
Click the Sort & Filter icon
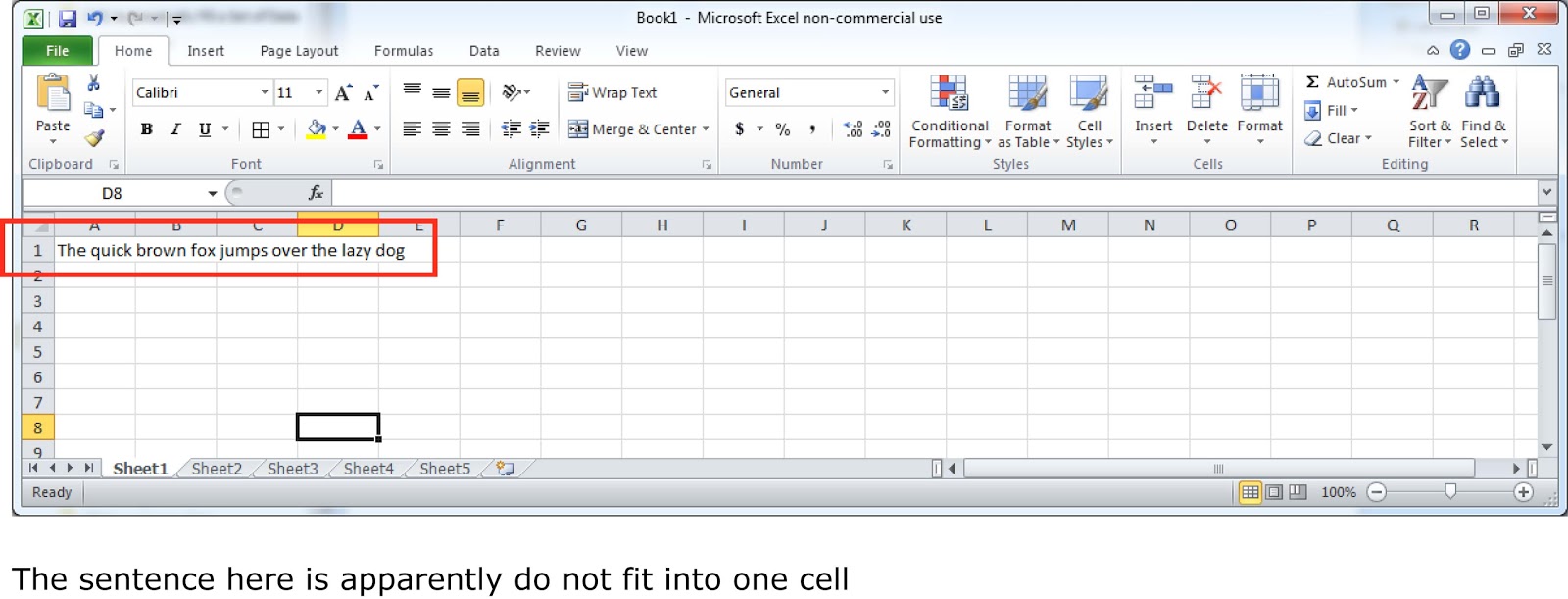[1428, 93]
